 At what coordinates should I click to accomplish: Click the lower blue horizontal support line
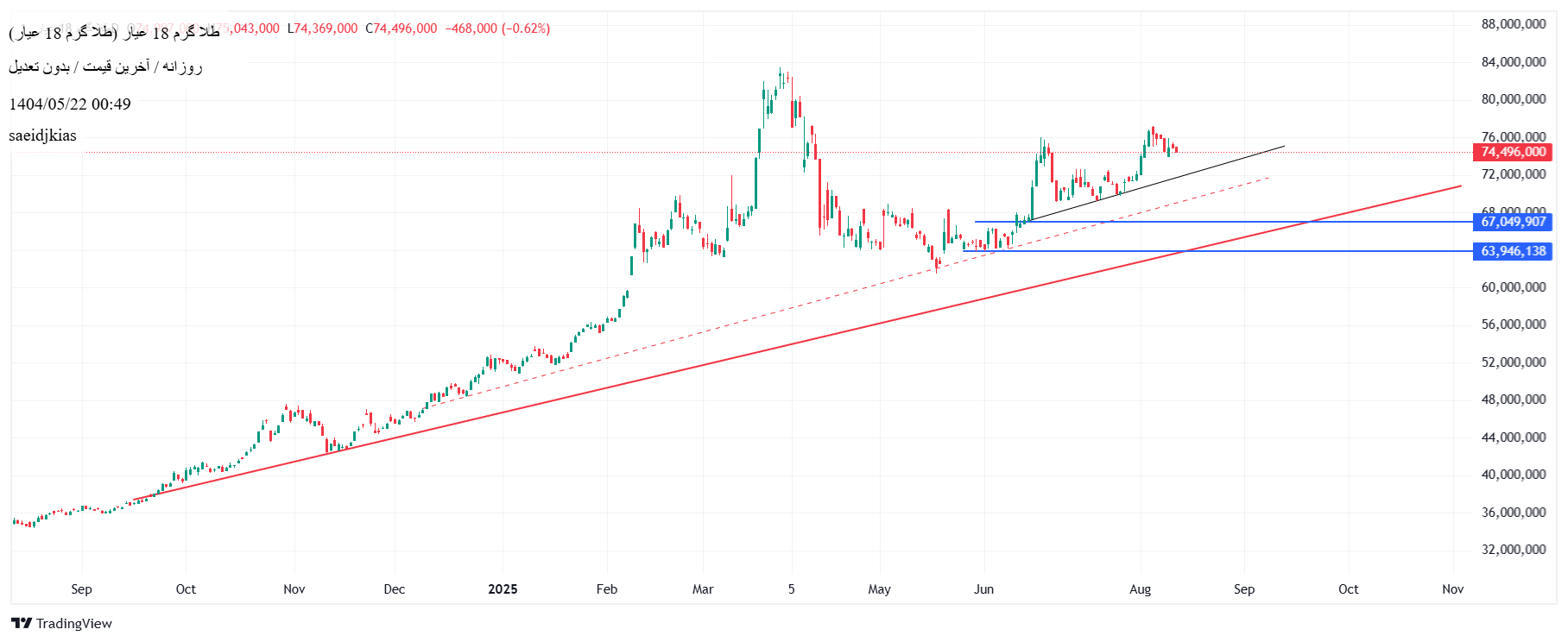tap(1217, 251)
